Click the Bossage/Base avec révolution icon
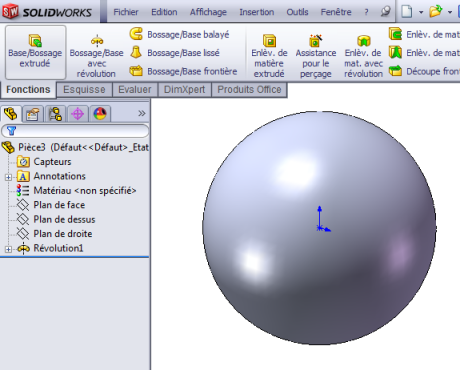 click(x=97, y=41)
